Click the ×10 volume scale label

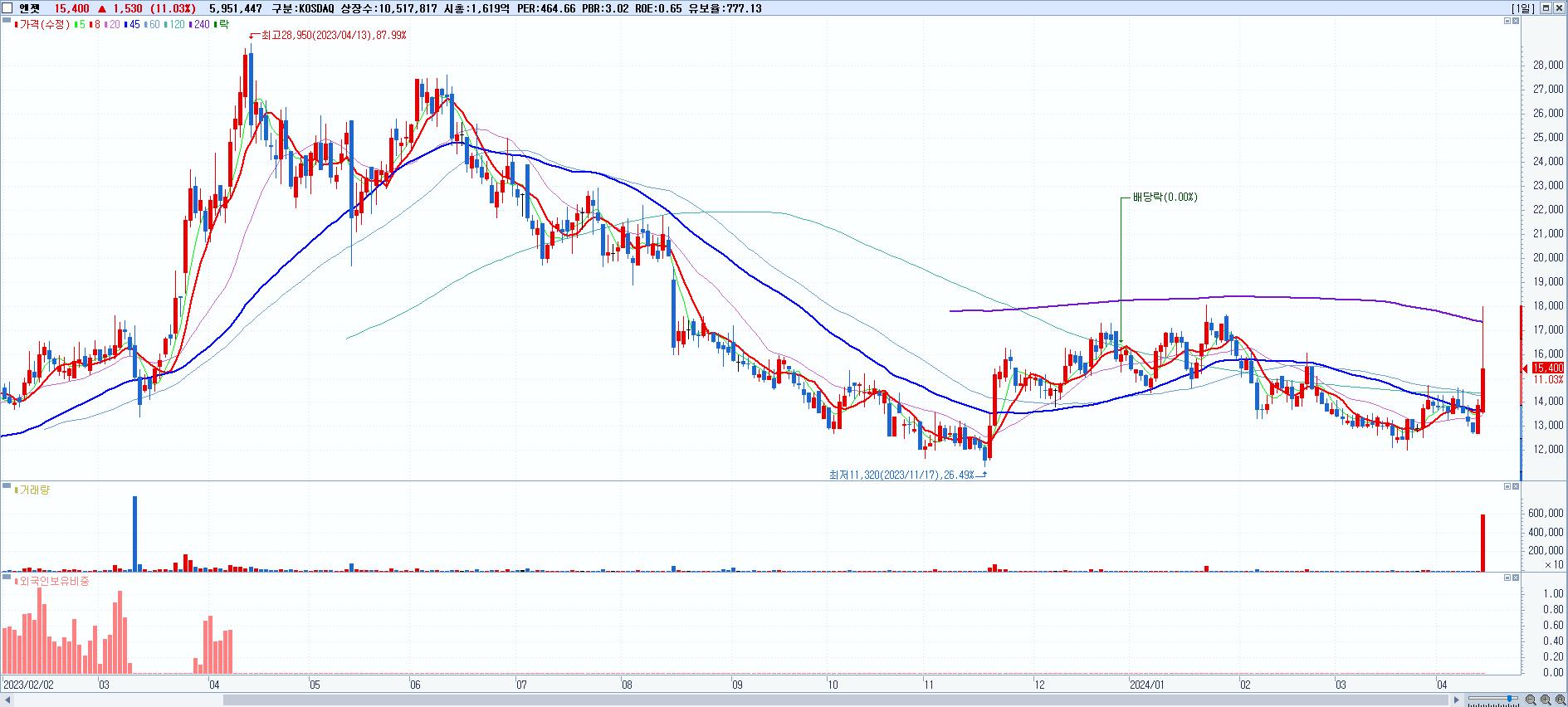point(1554,565)
